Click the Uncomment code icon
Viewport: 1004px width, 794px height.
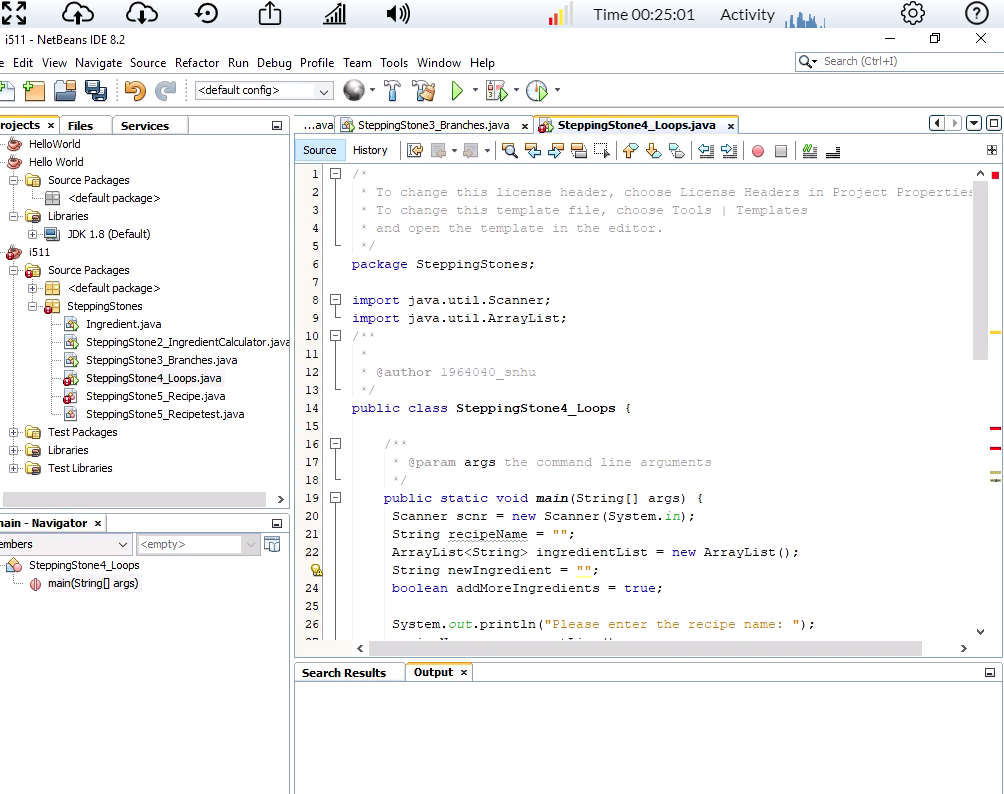pyautogui.click(x=833, y=151)
